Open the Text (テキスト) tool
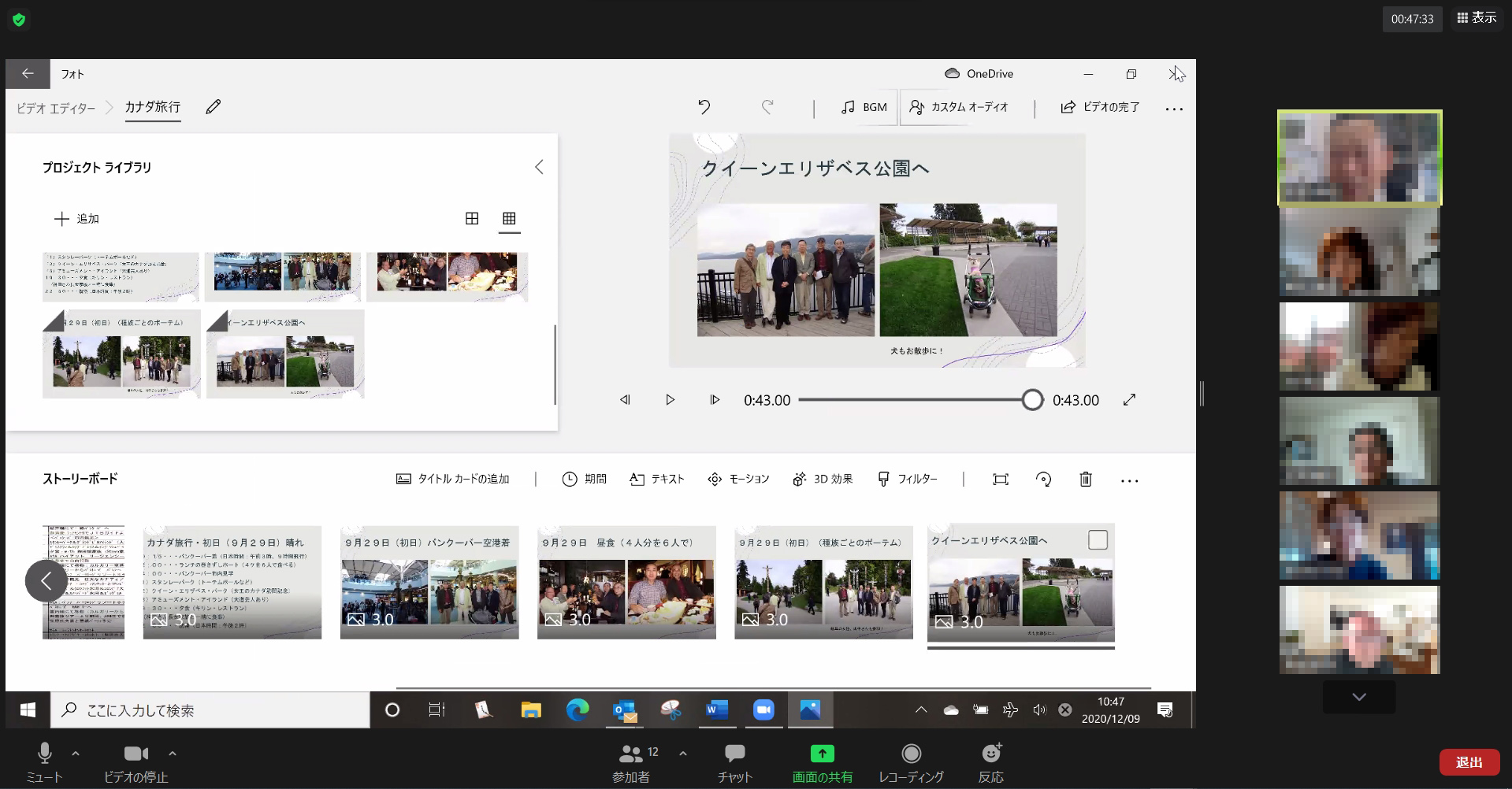 coord(657,479)
